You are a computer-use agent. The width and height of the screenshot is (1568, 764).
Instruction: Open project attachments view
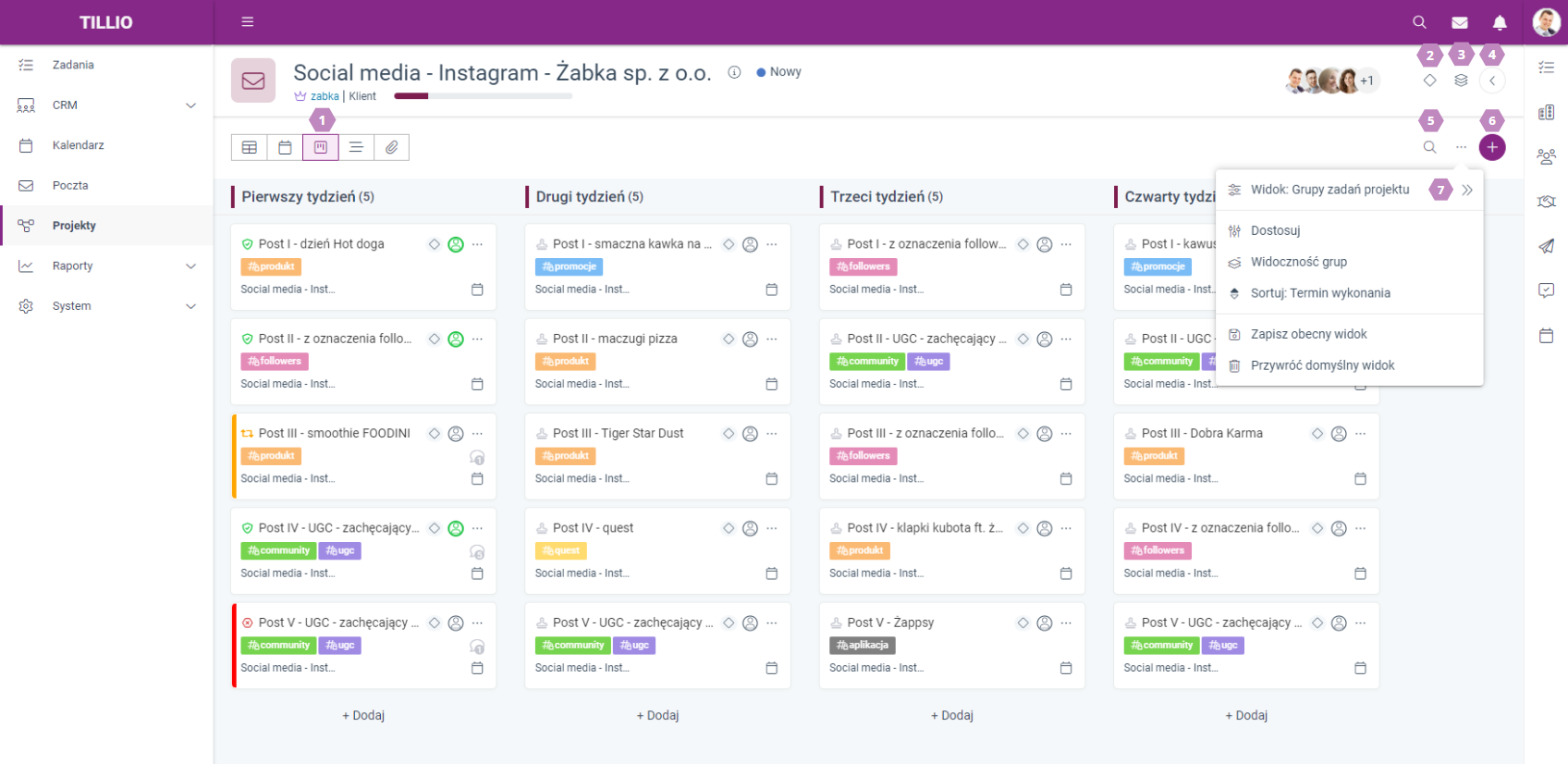(x=392, y=147)
